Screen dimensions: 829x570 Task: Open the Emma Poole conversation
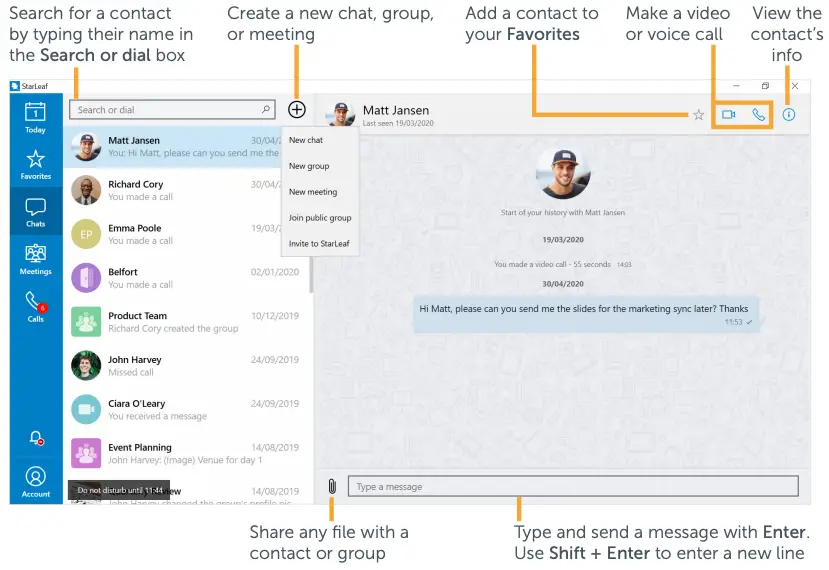[x=173, y=234]
